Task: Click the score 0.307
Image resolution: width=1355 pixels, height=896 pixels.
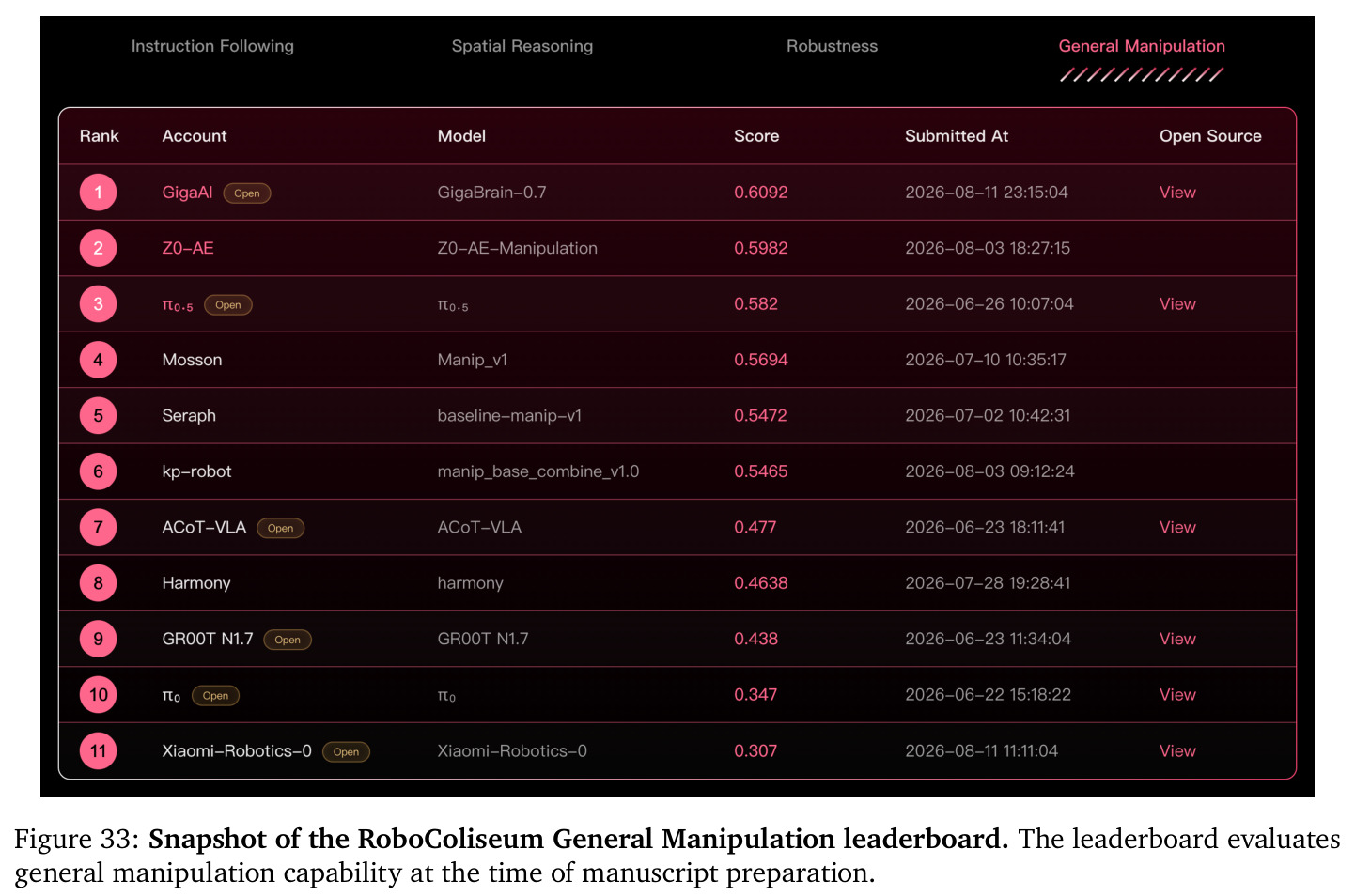Action: [x=755, y=751]
